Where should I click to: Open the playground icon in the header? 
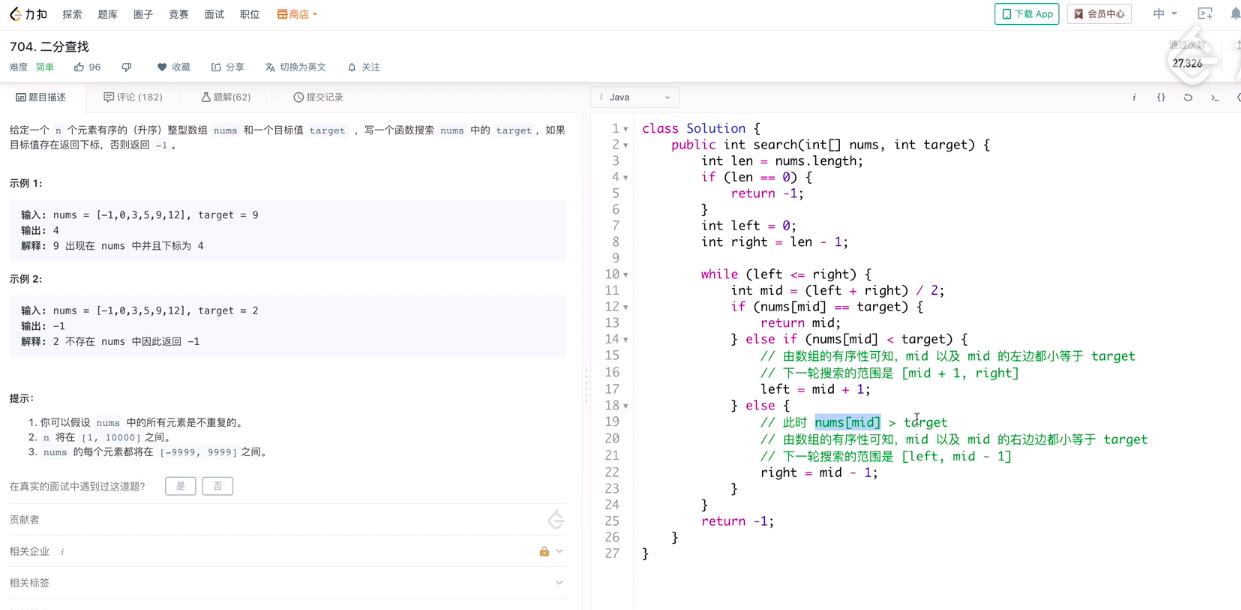pos(1205,14)
